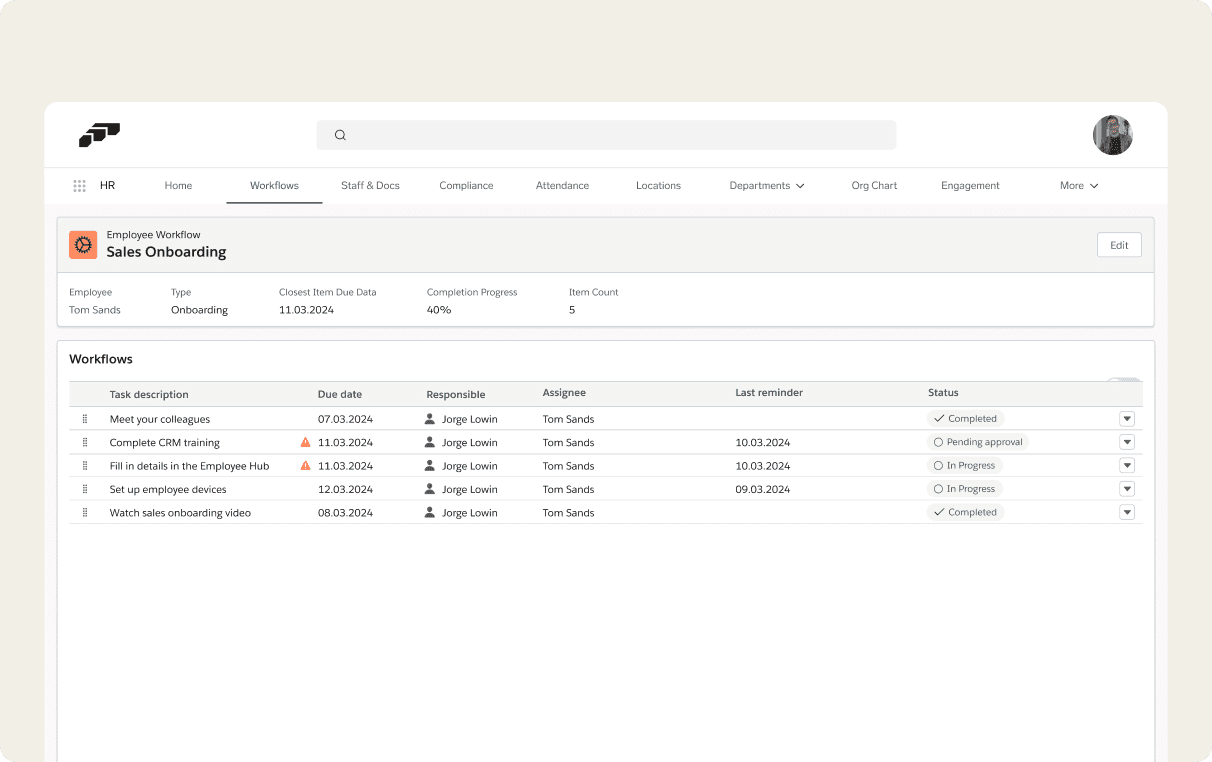This screenshot has width=1212, height=762.
Task: Click last reminder 09.03.2024
Action: pos(763,489)
